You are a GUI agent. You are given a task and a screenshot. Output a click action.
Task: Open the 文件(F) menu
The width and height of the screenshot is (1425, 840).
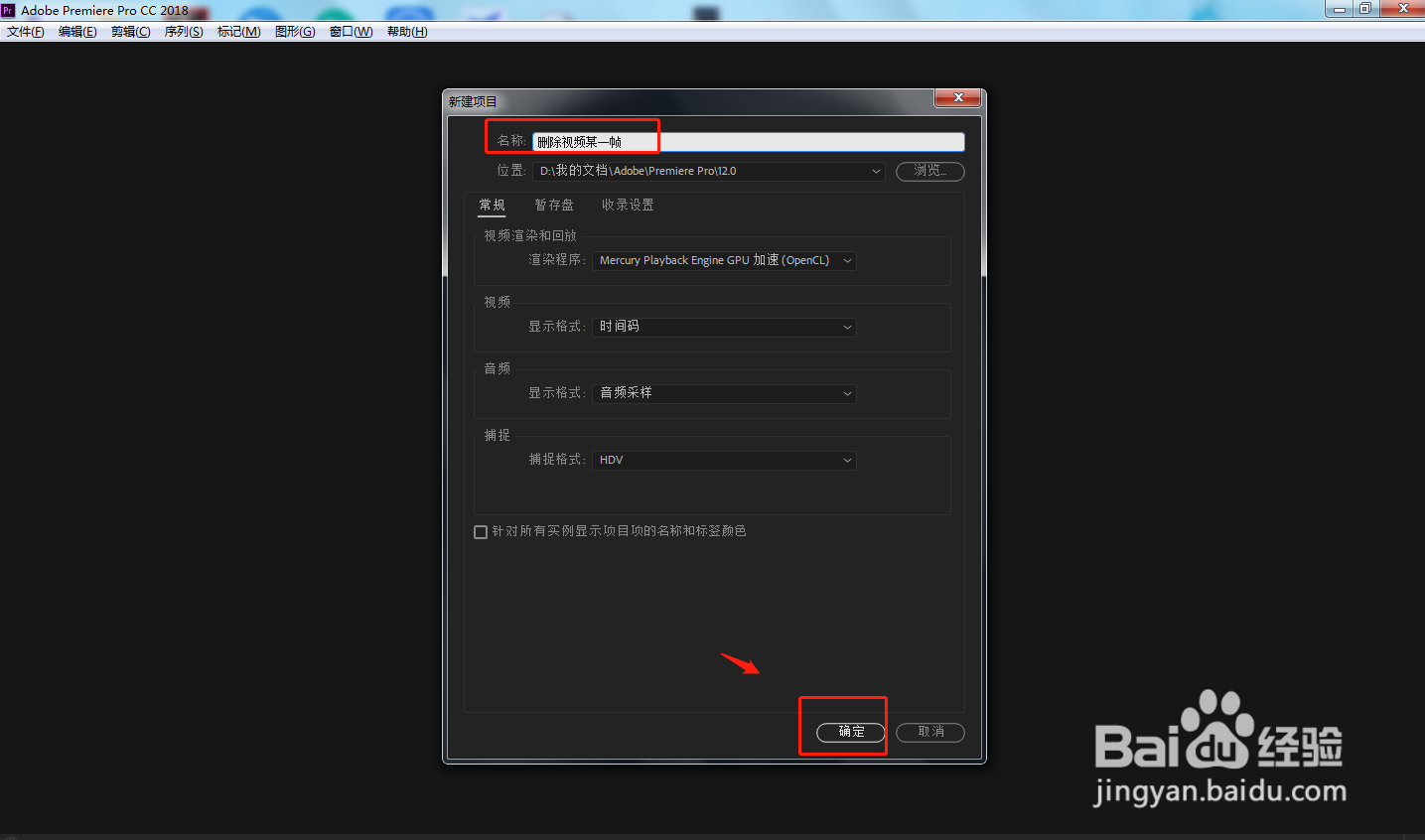26,32
